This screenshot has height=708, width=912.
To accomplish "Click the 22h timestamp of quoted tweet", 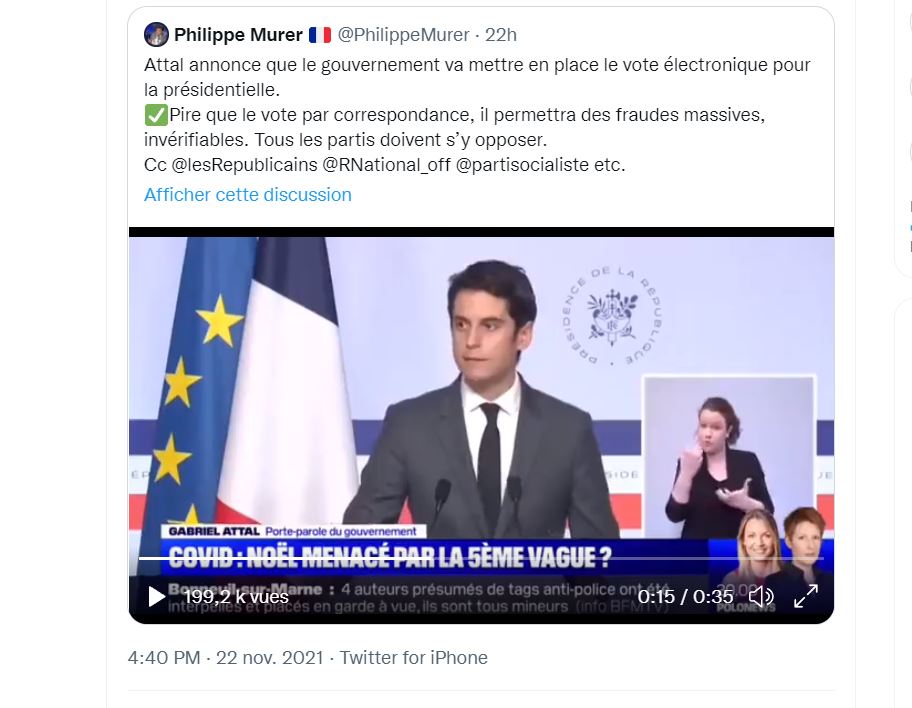I will pos(500,35).
